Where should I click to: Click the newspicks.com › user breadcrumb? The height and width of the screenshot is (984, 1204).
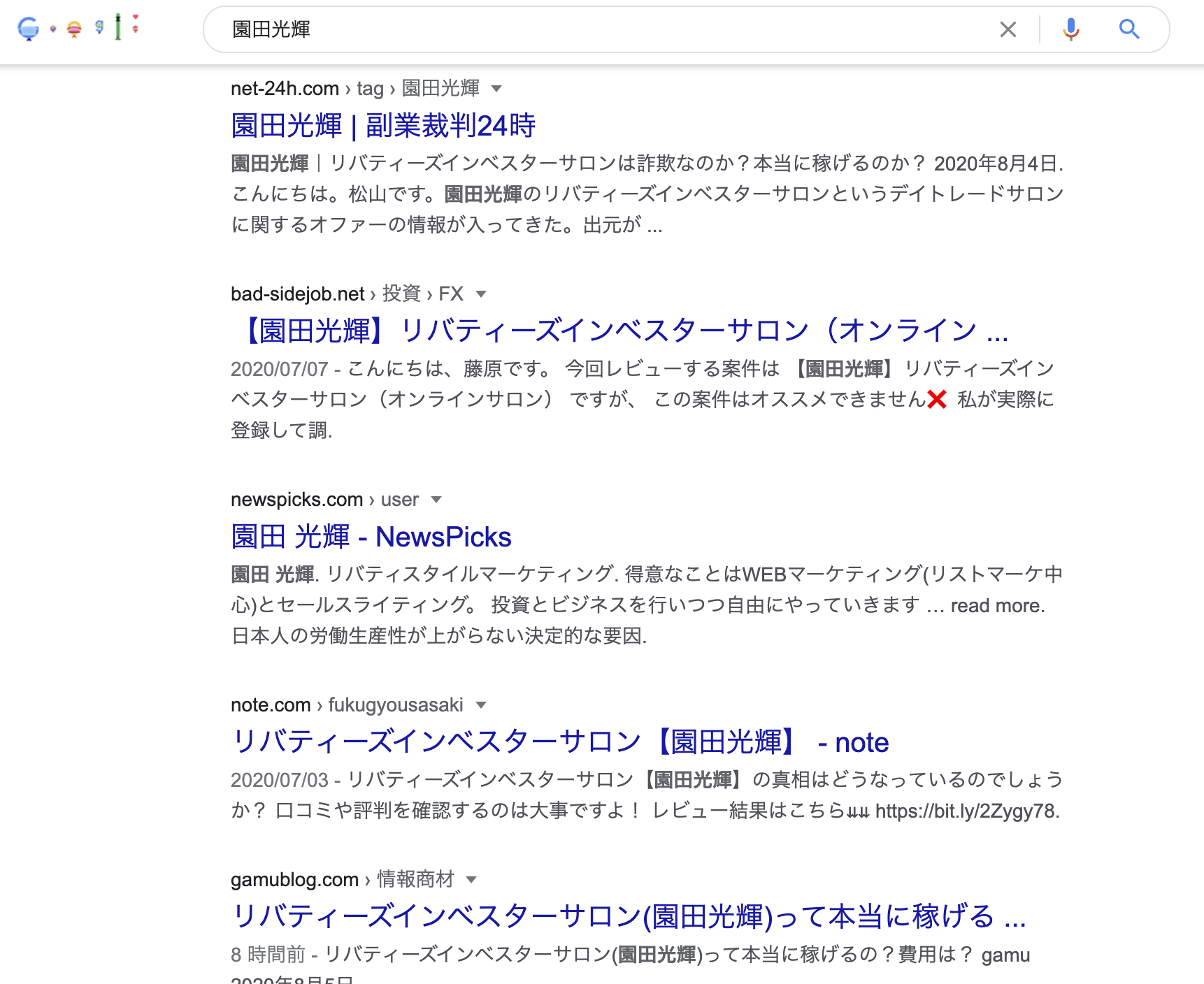coord(325,500)
